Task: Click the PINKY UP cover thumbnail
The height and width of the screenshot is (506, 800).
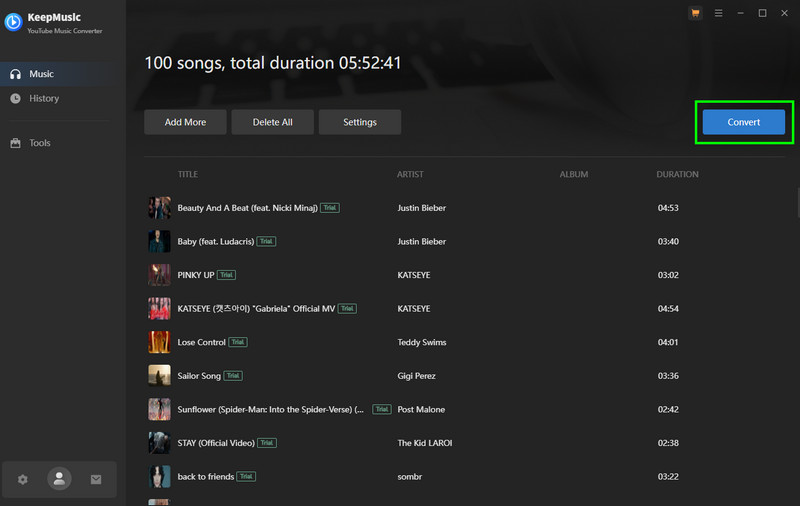Action: pos(159,275)
